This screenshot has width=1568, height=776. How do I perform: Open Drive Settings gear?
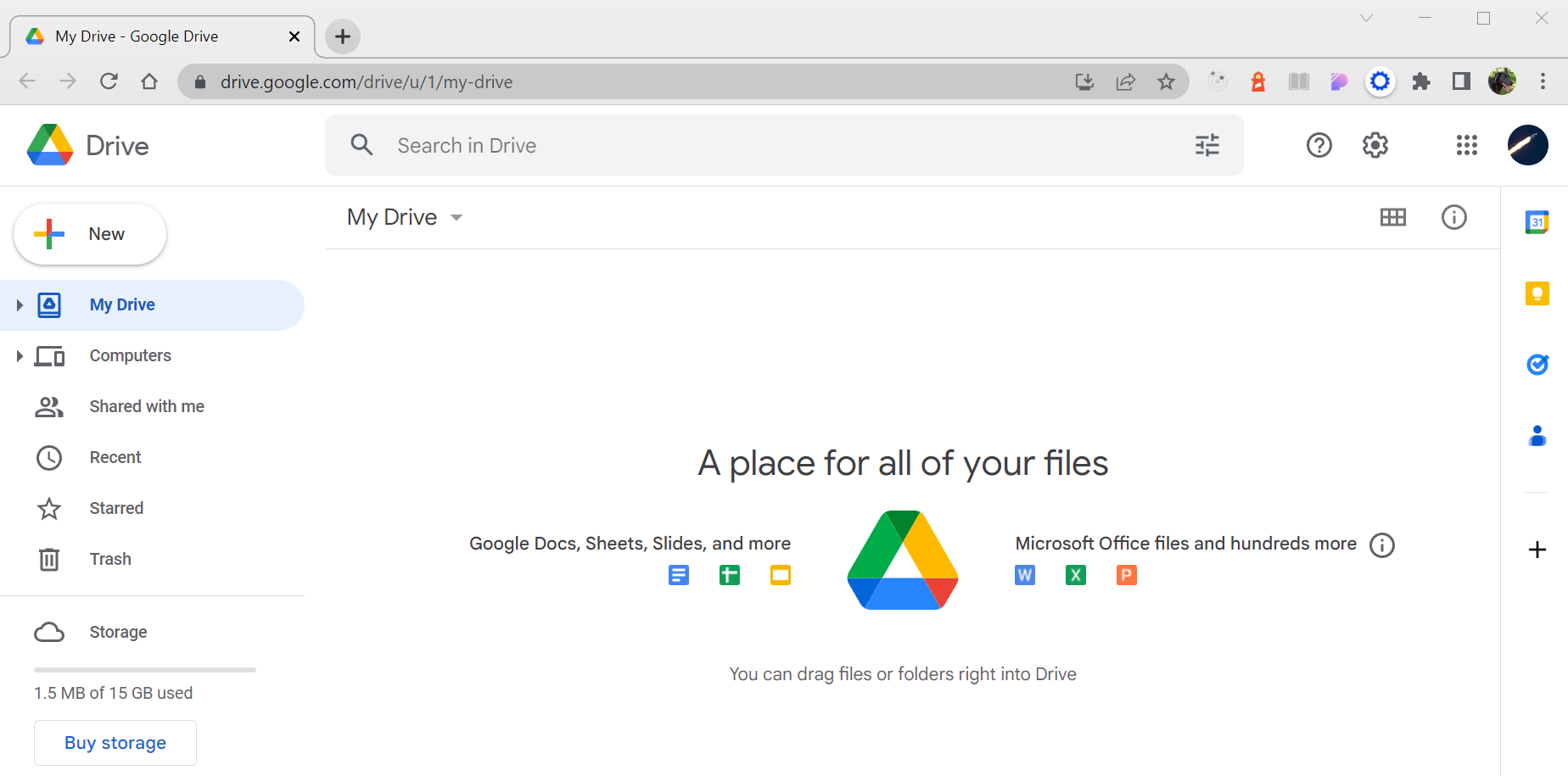[1375, 145]
